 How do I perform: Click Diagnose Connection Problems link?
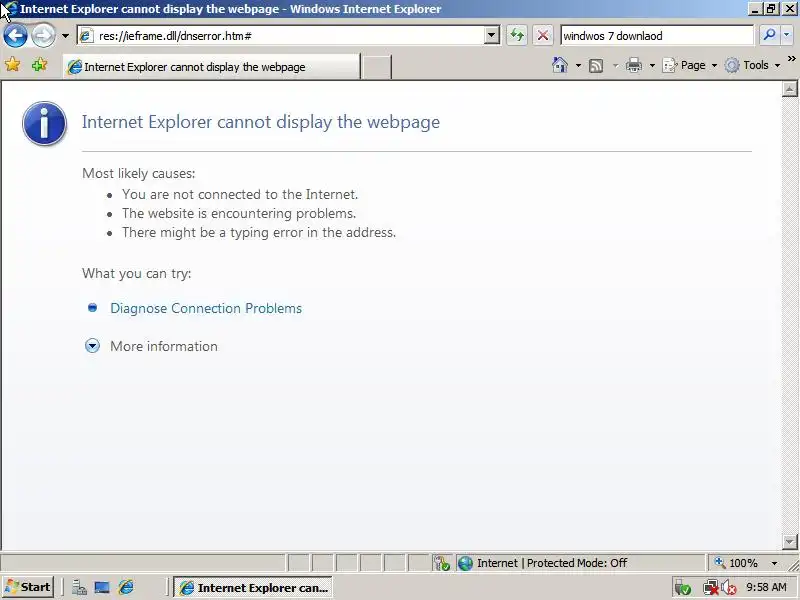[x=206, y=308]
